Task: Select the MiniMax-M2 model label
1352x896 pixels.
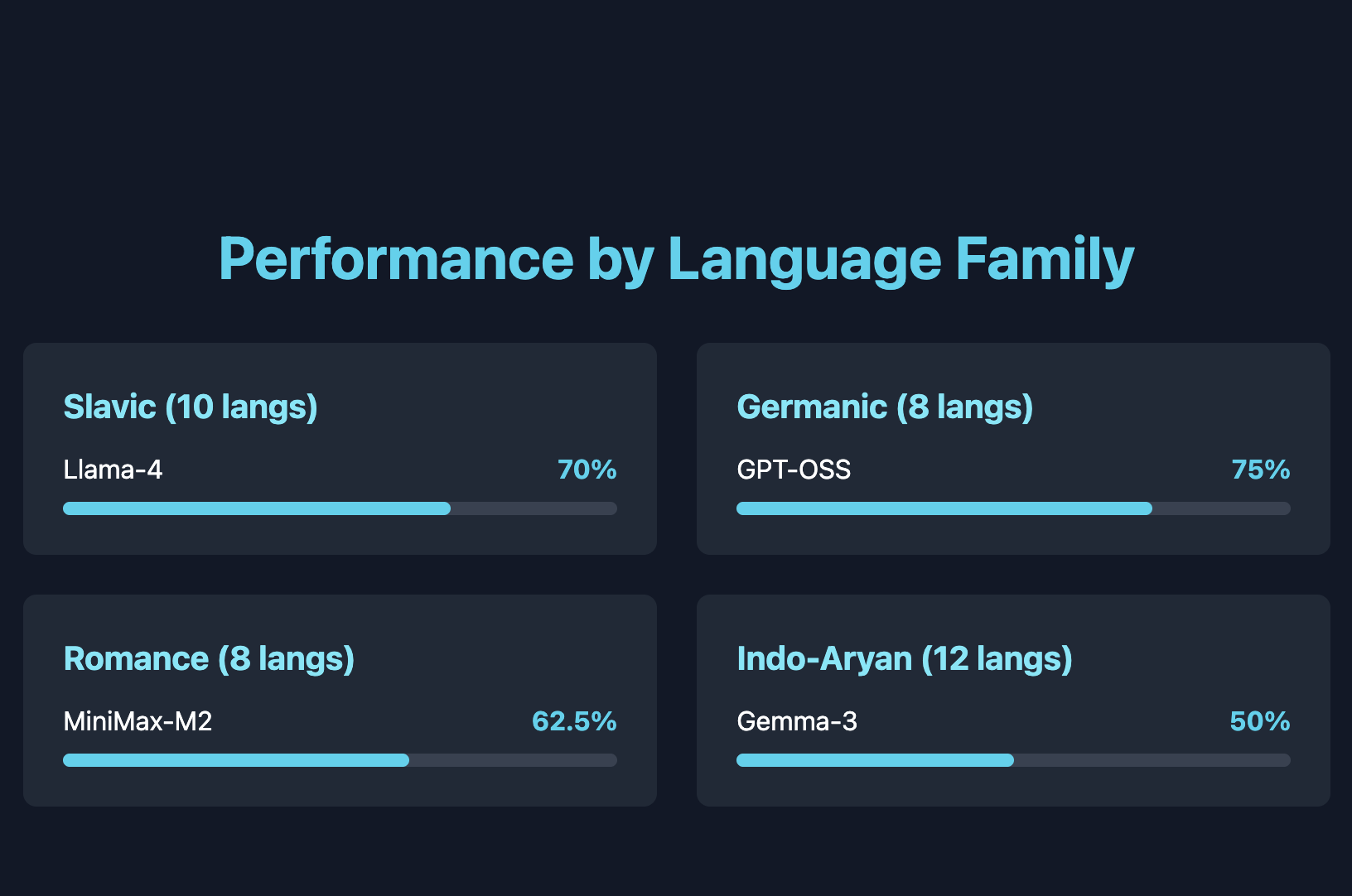Action: click(x=138, y=721)
